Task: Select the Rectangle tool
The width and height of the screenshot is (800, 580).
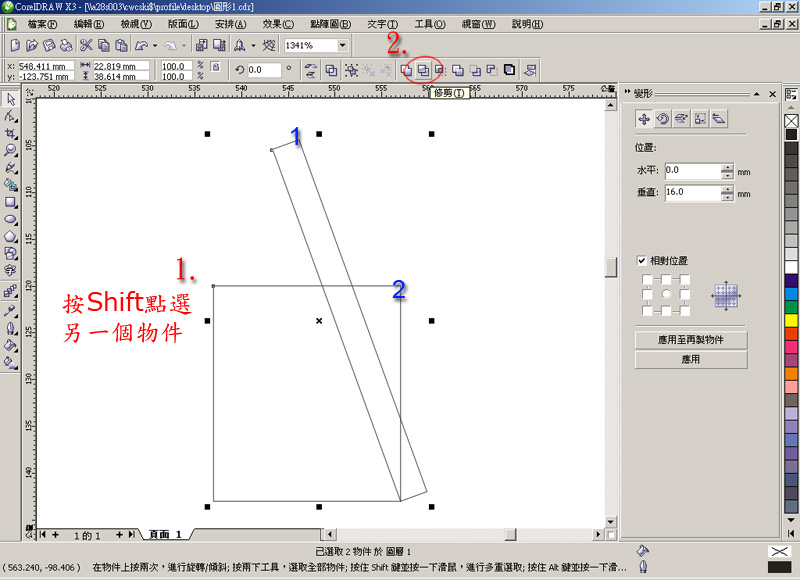Action: coord(11,203)
